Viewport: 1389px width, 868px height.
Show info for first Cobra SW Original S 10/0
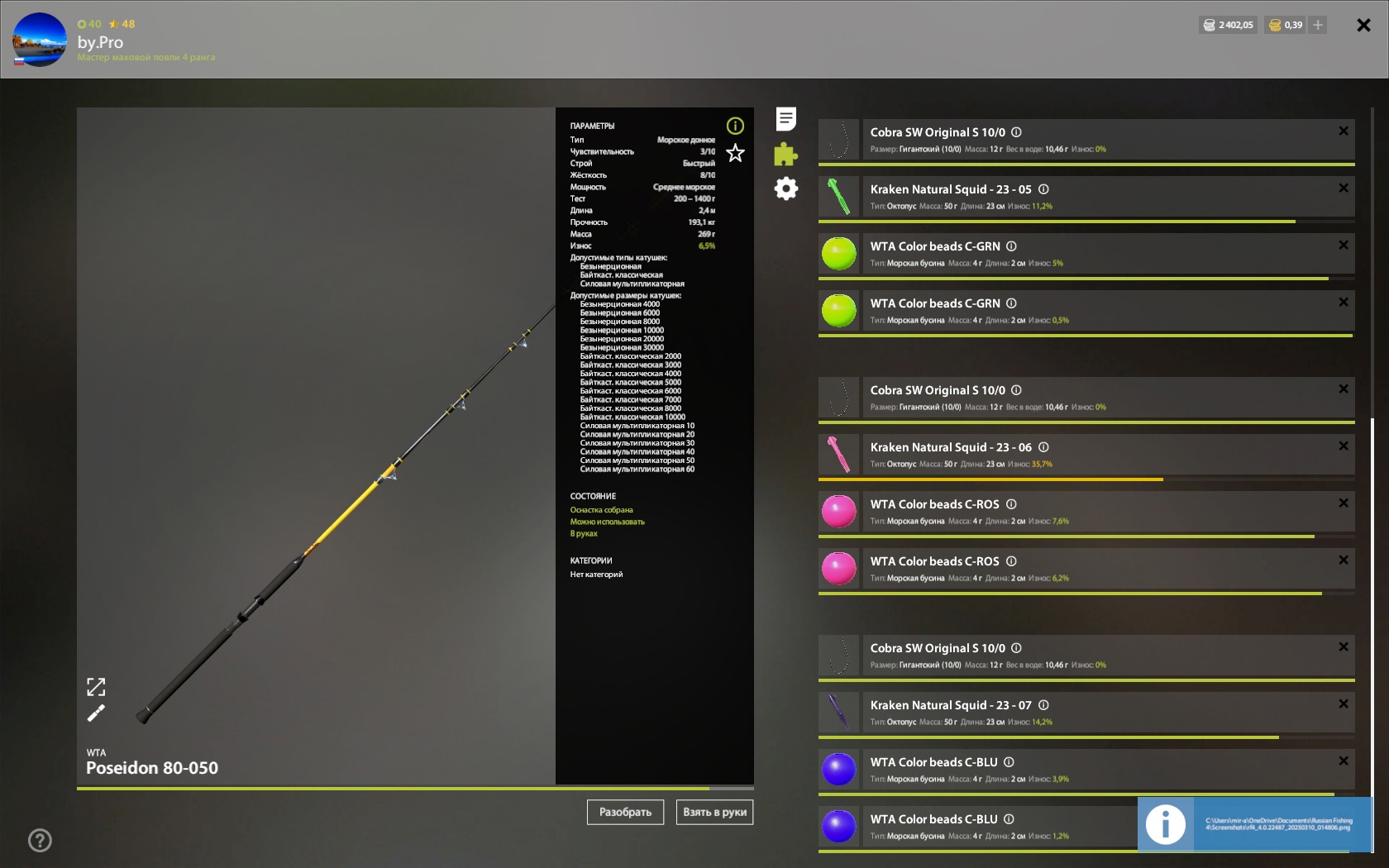coord(1016,132)
